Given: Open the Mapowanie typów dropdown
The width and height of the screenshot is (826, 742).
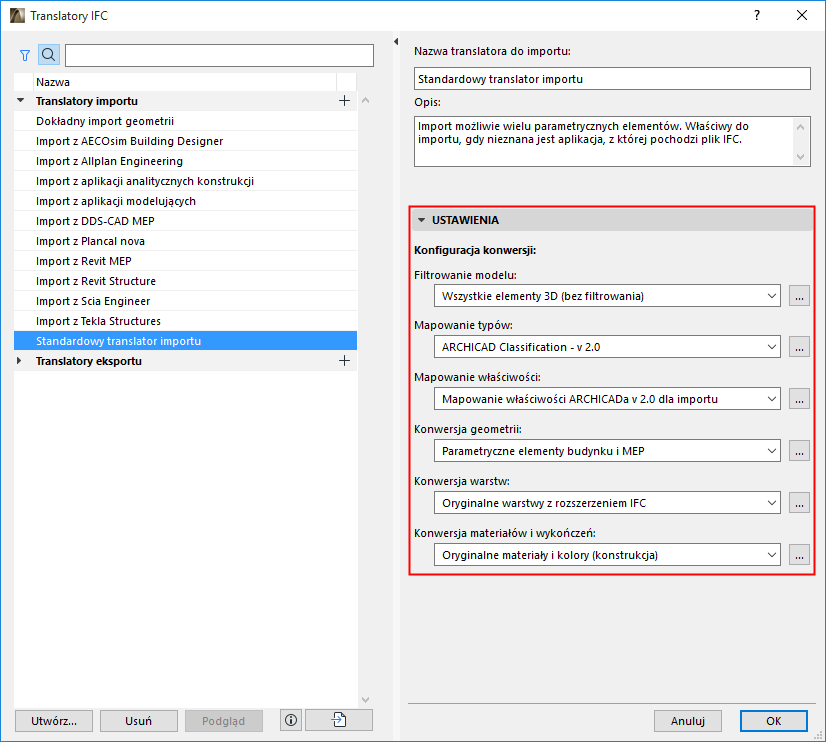Looking at the screenshot, I should click(607, 347).
